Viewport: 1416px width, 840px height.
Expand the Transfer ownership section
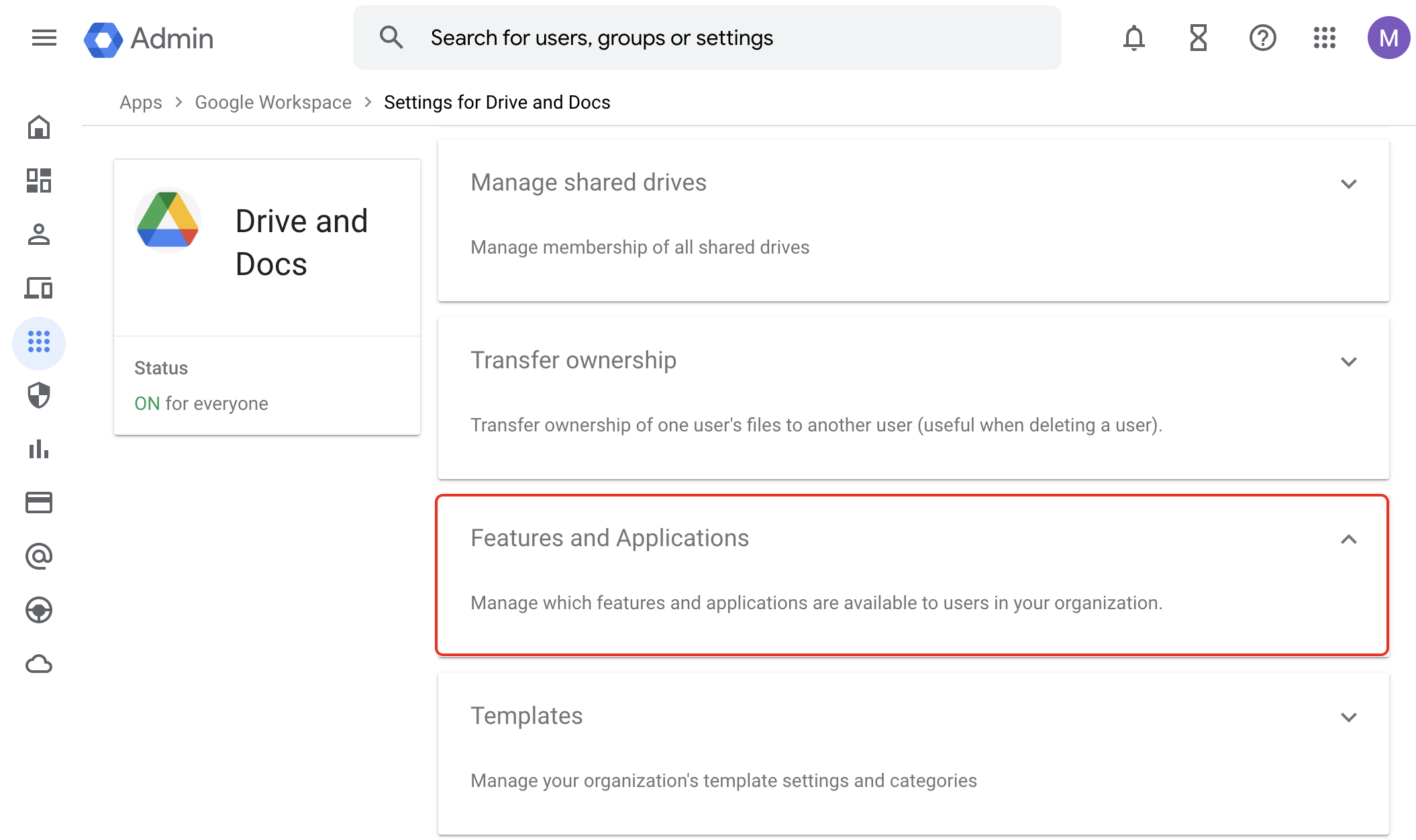pyautogui.click(x=1348, y=362)
